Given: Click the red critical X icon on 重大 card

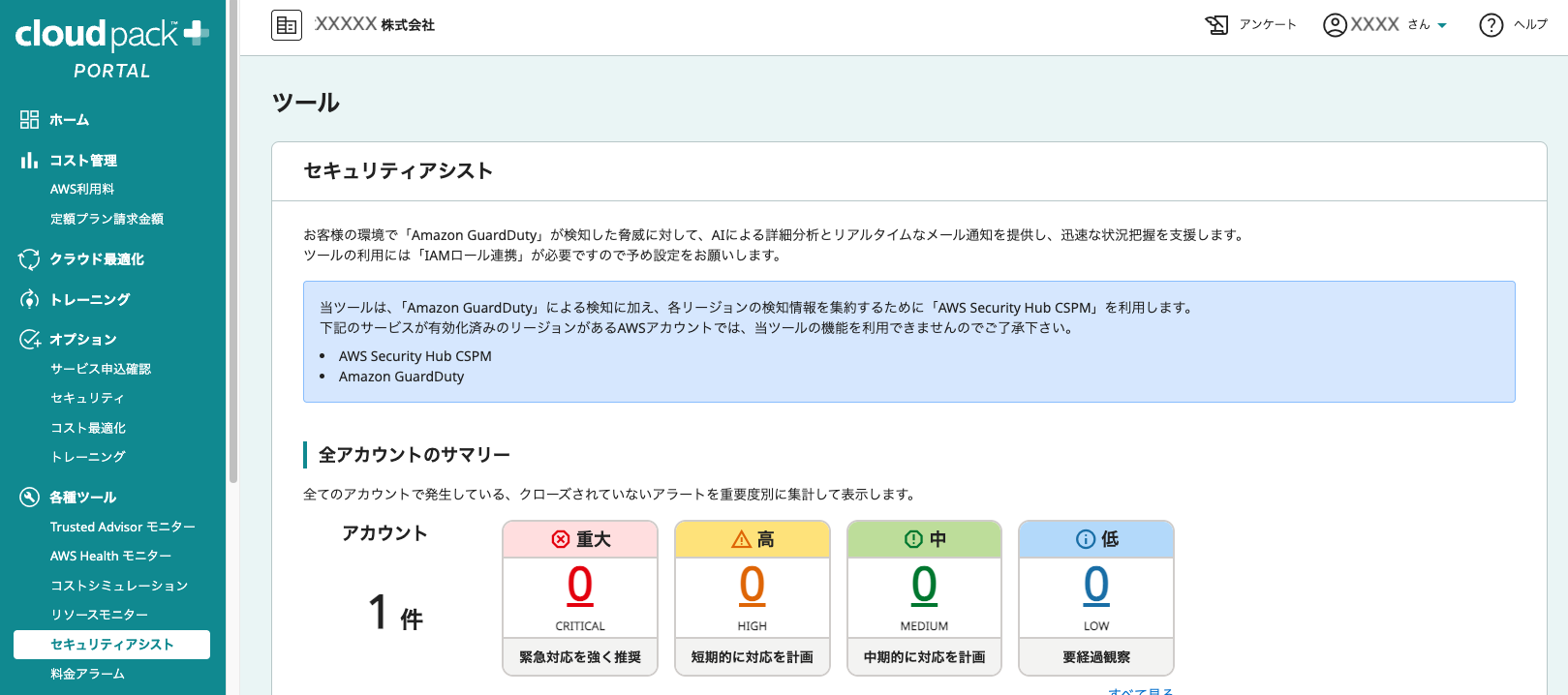Looking at the screenshot, I should pos(561,539).
